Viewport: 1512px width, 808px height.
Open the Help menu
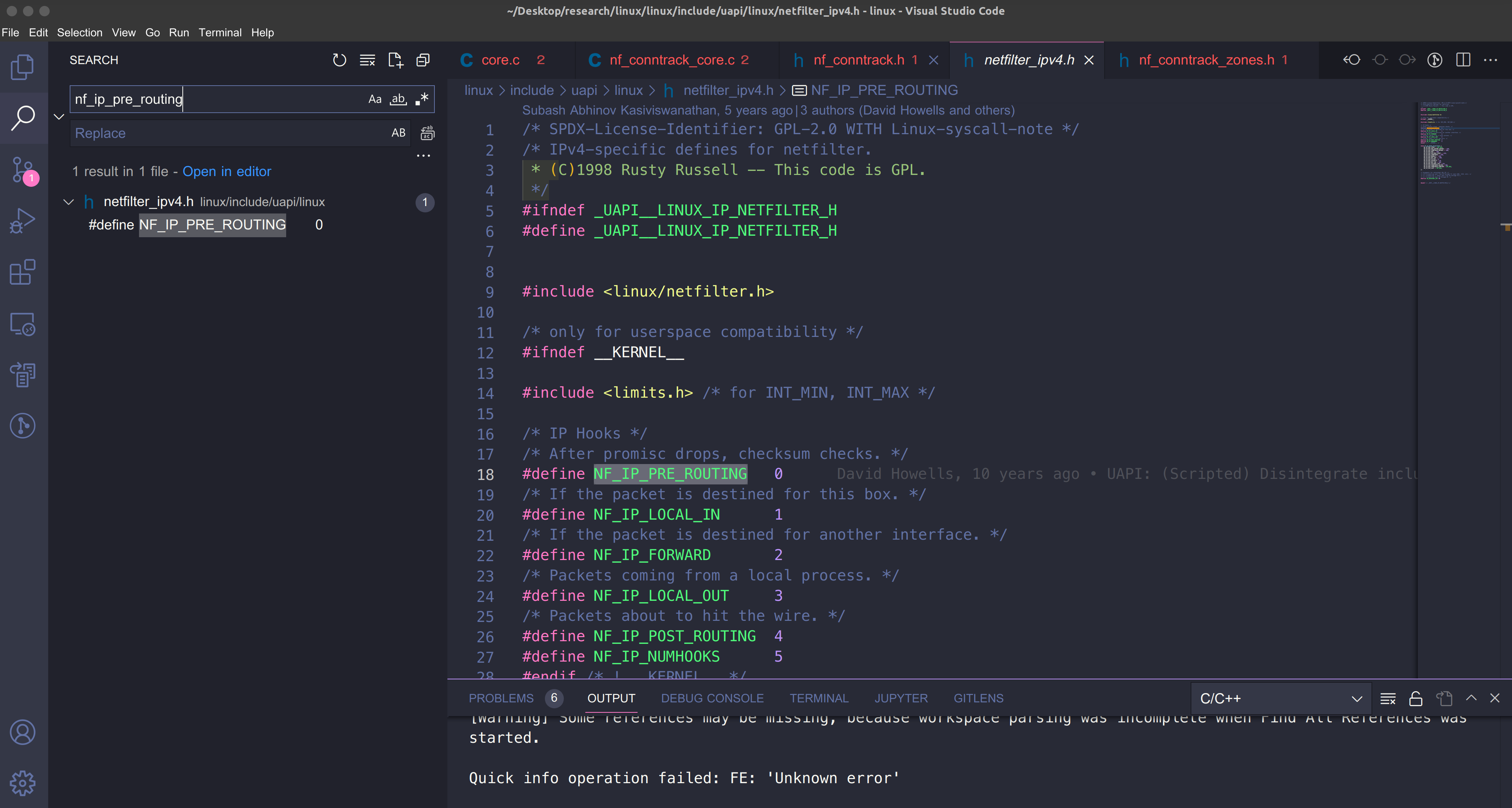[262, 32]
